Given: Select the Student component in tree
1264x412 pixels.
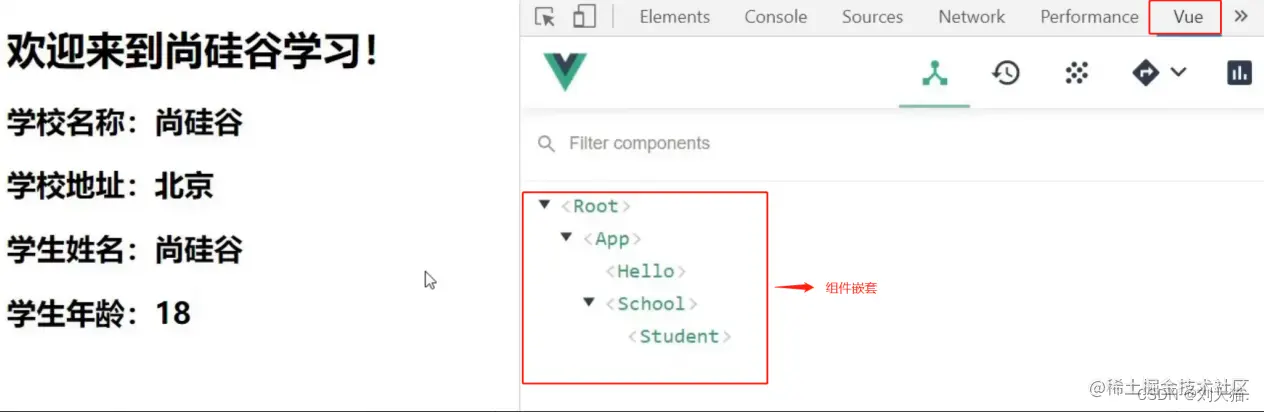Looking at the screenshot, I should [x=679, y=336].
